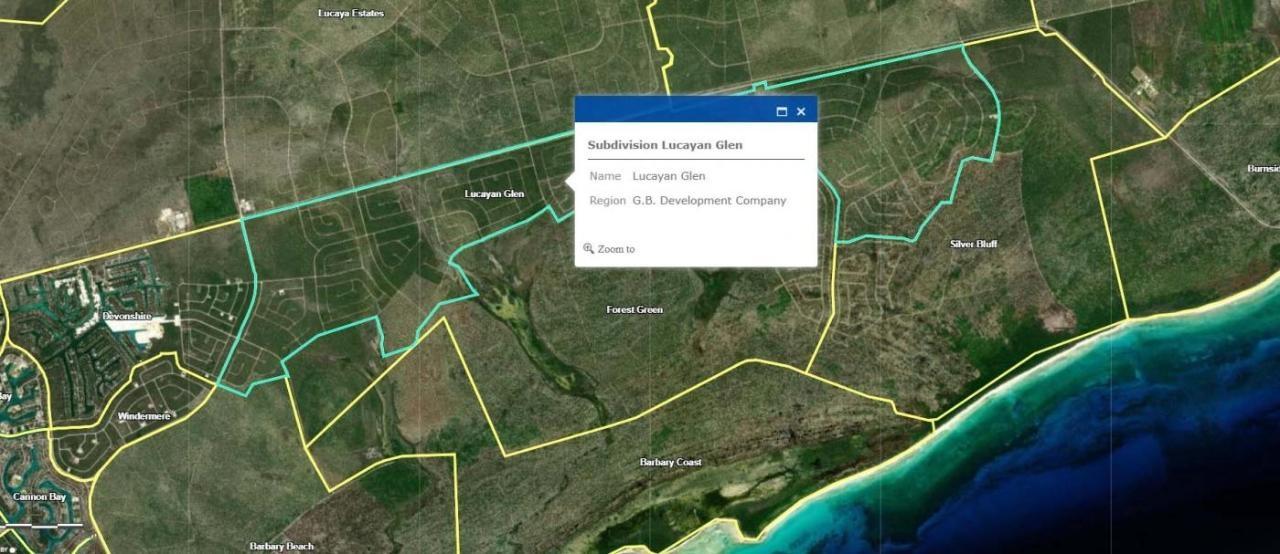Viewport: 1280px width, 554px height.
Task: Click the Barbary Coast label
Action: click(670, 462)
